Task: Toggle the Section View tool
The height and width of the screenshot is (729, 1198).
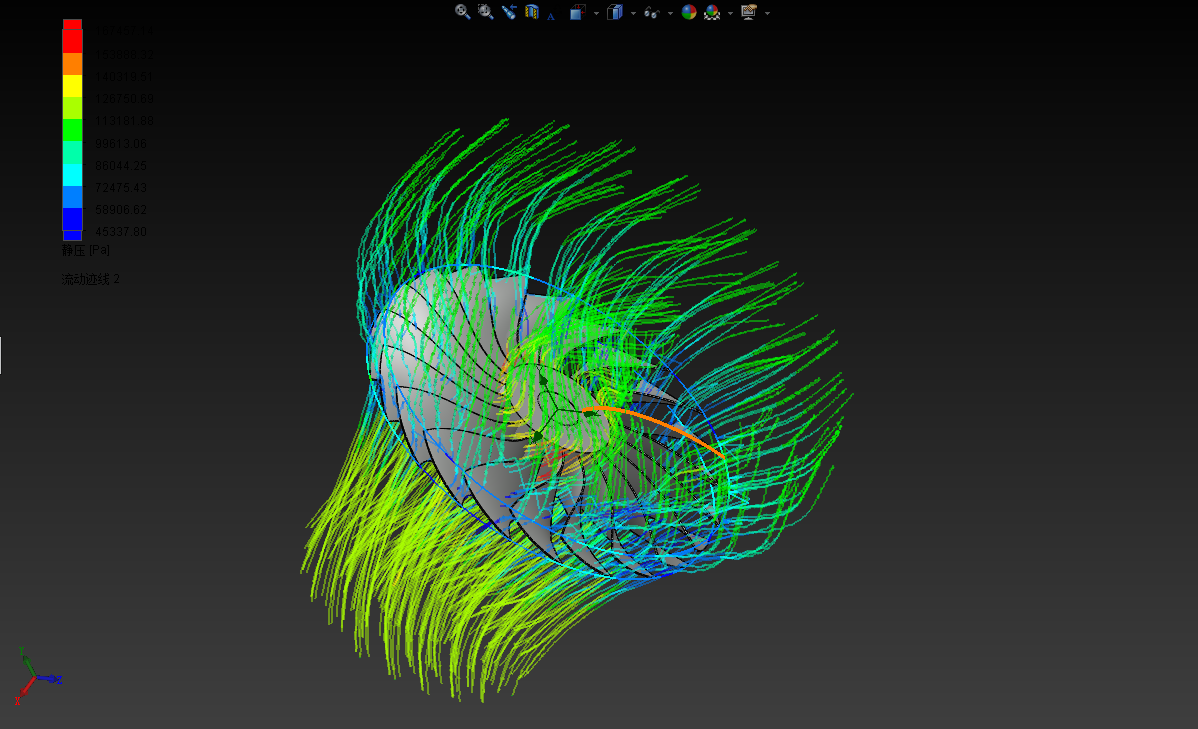Action: pyautogui.click(x=532, y=11)
